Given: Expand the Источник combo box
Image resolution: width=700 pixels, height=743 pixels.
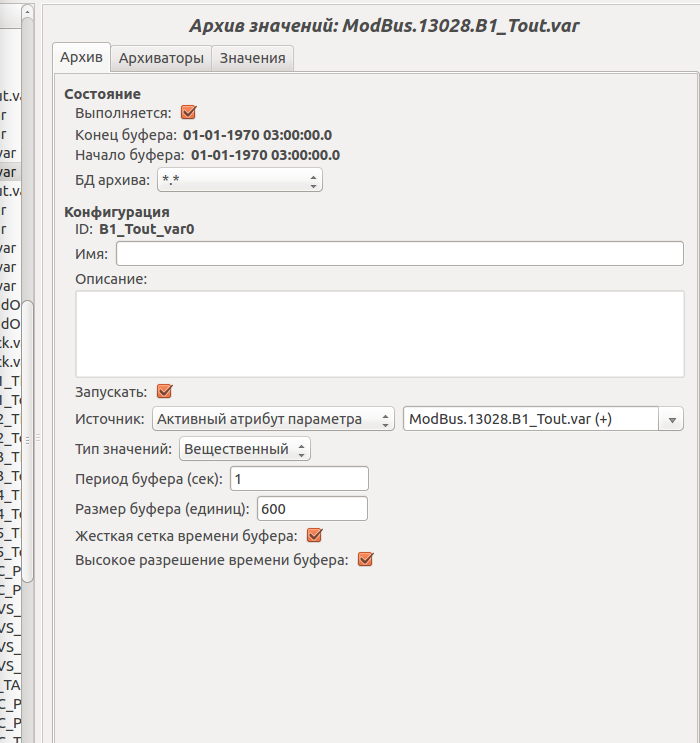Looking at the screenshot, I should [273, 420].
